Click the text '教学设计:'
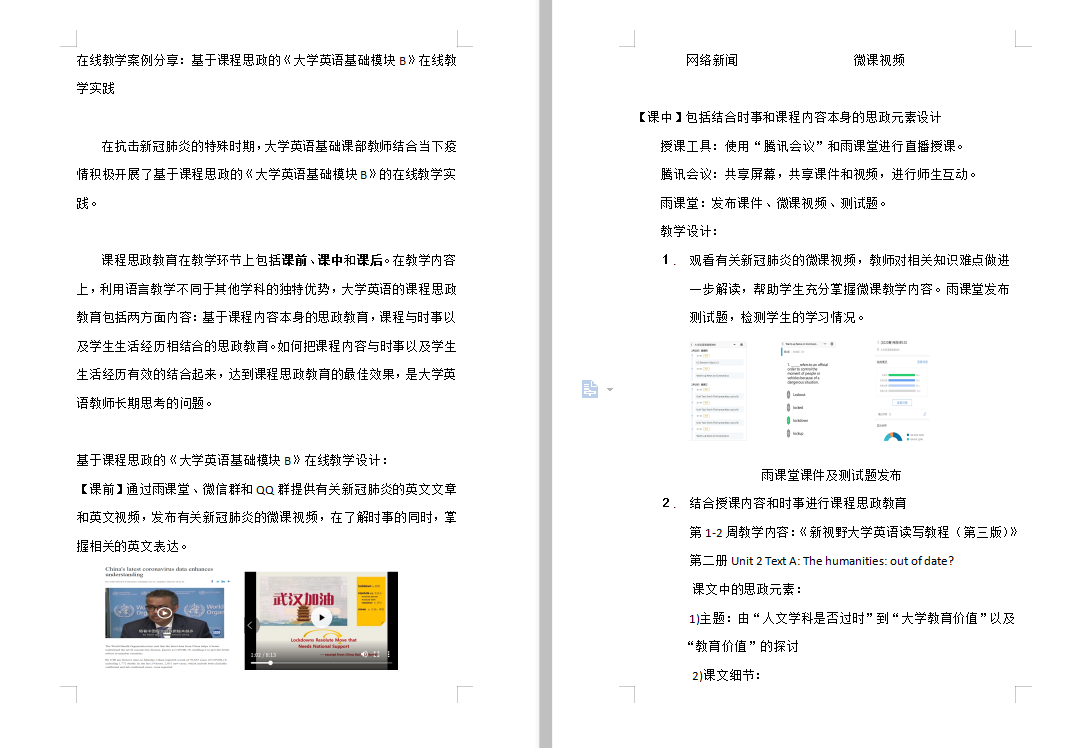The height and width of the screenshot is (748, 1089). click(x=689, y=231)
